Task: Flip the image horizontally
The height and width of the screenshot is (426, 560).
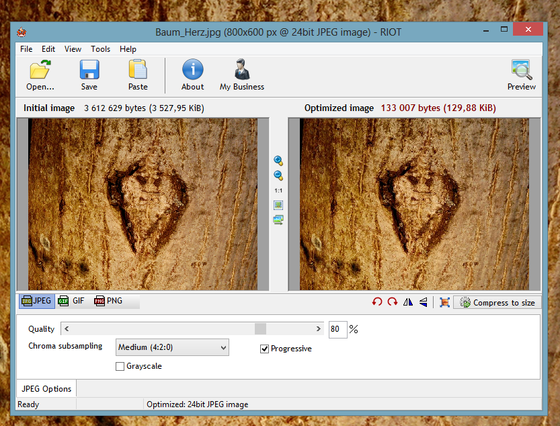Action: point(408,302)
